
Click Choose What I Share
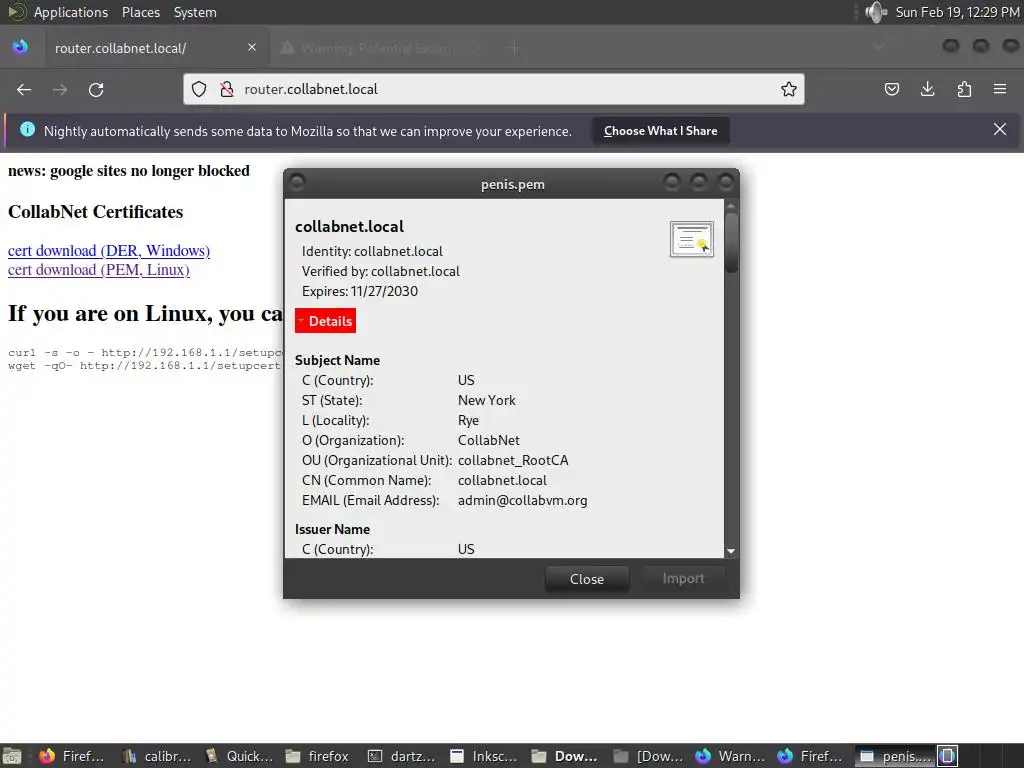(660, 131)
